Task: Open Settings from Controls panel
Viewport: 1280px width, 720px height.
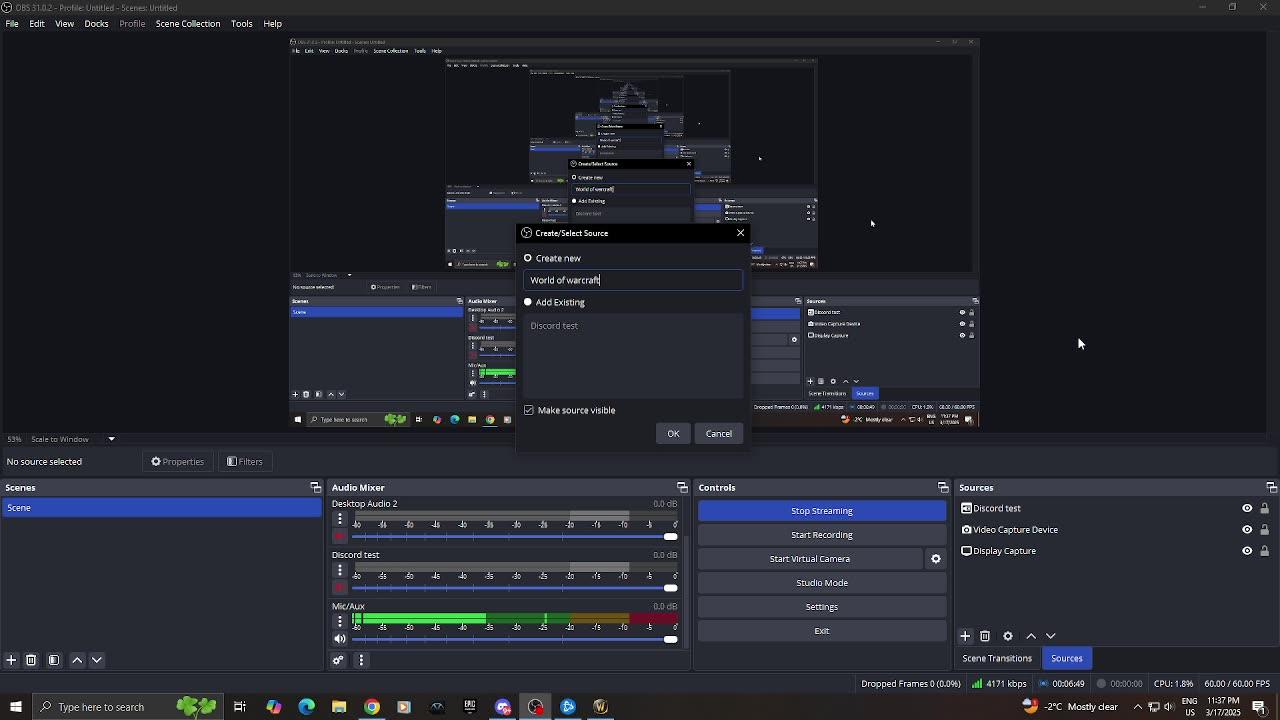Action: [822, 607]
